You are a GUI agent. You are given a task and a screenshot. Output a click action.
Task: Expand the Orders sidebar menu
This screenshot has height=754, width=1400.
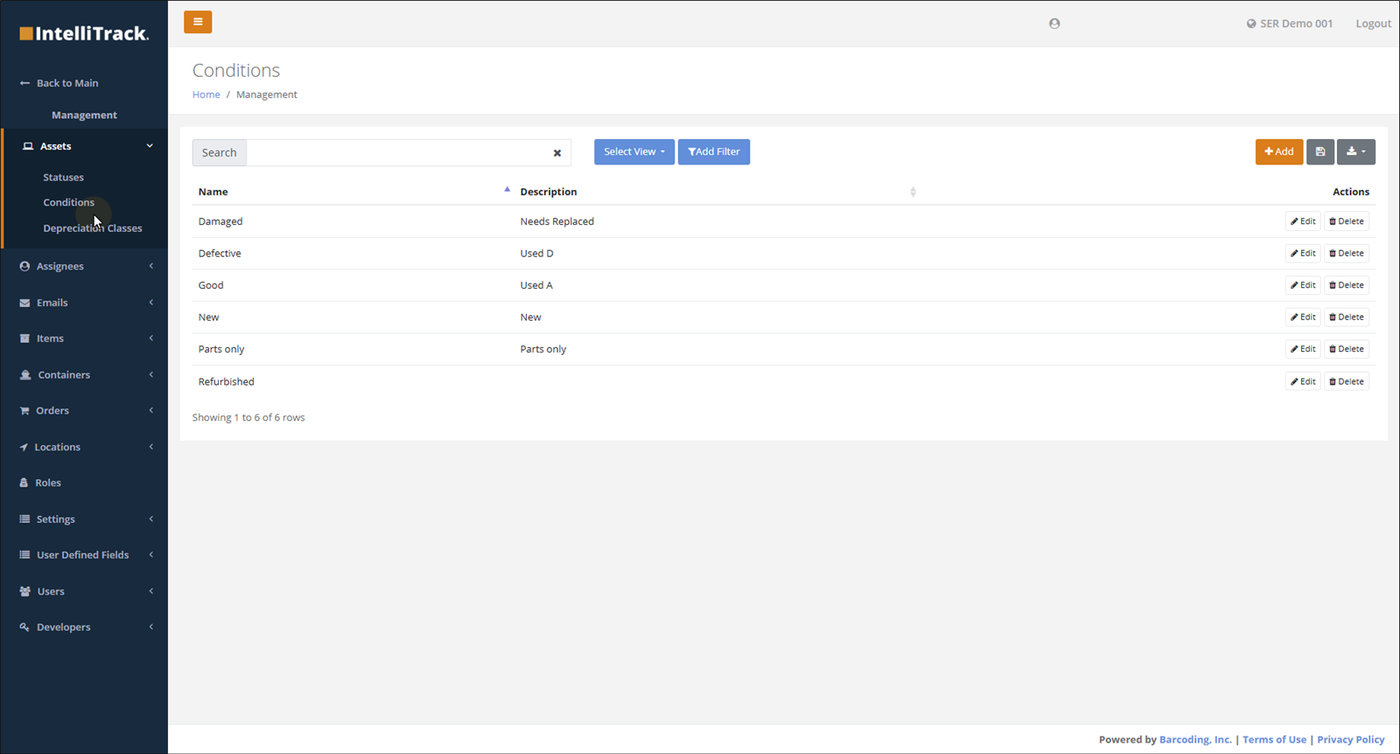85,410
